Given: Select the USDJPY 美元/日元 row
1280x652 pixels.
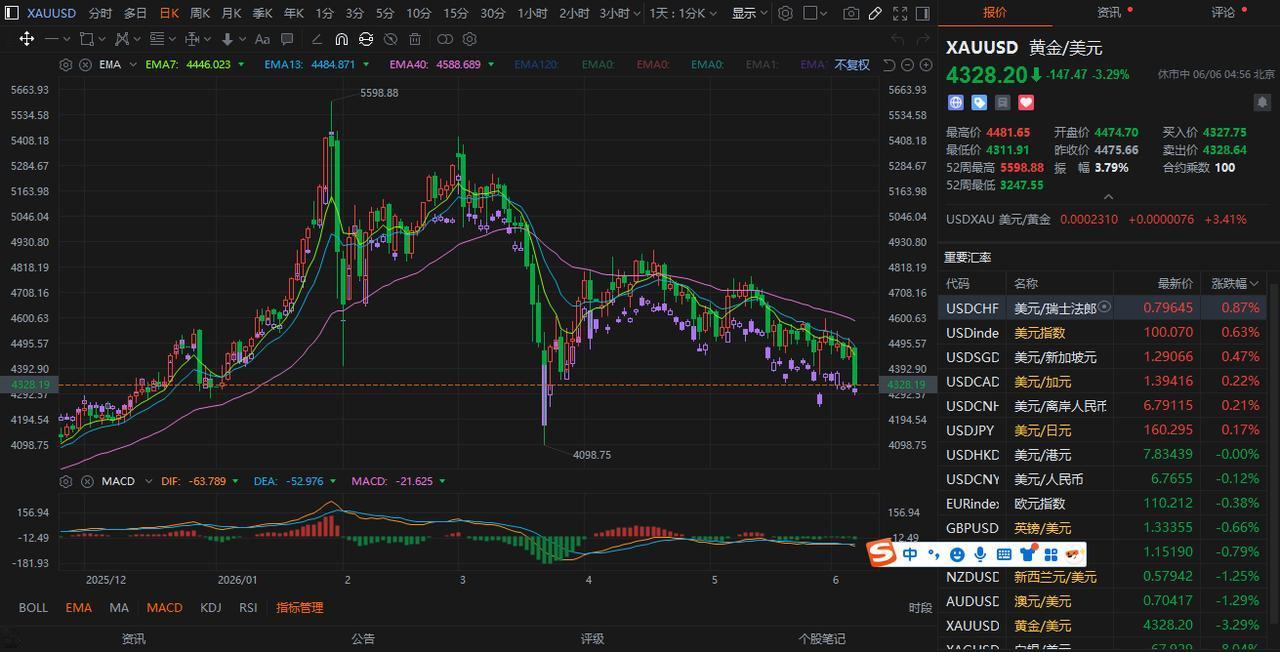Looking at the screenshot, I should pyautogui.click(x=1102, y=430).
